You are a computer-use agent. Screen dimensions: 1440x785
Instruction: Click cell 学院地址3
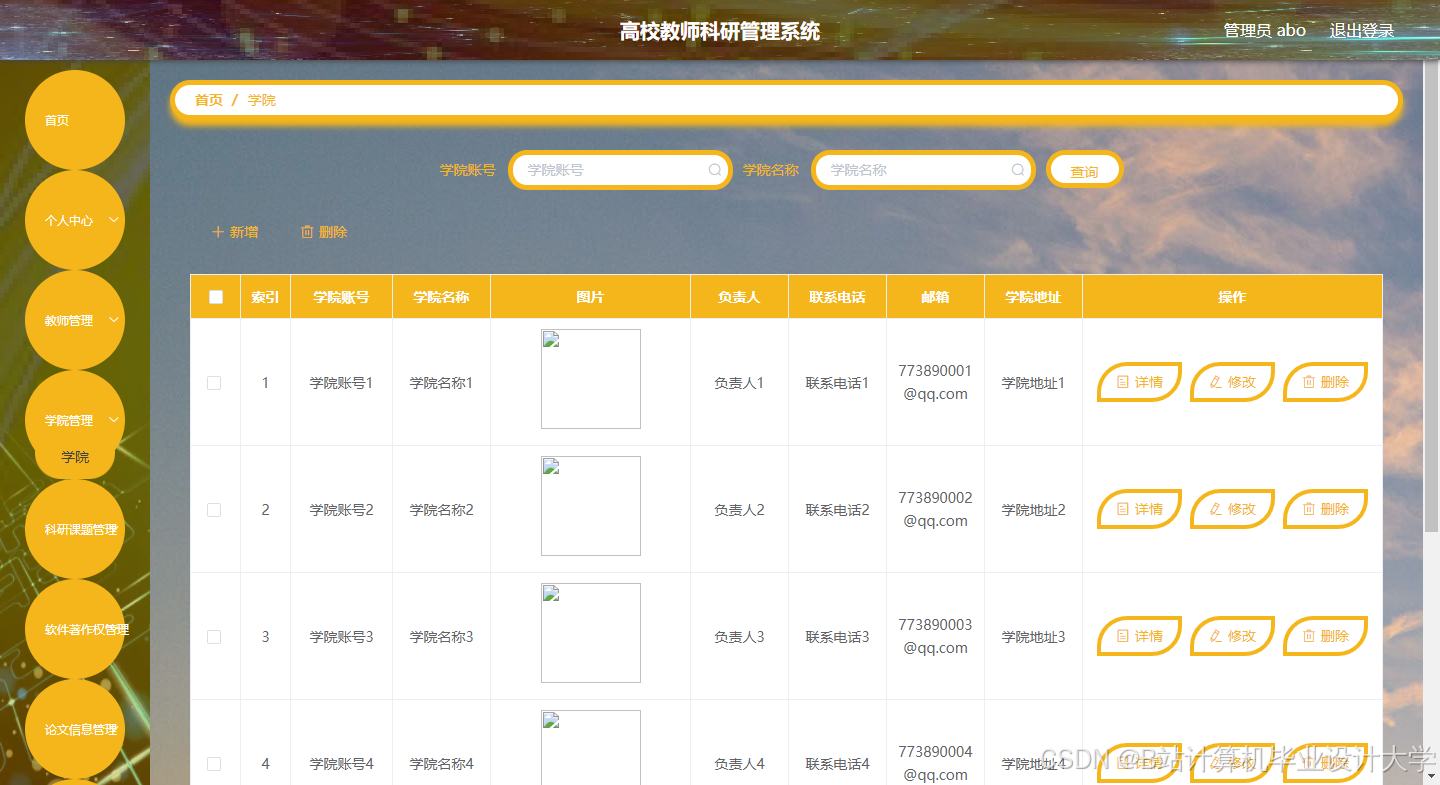[1033, 637]
